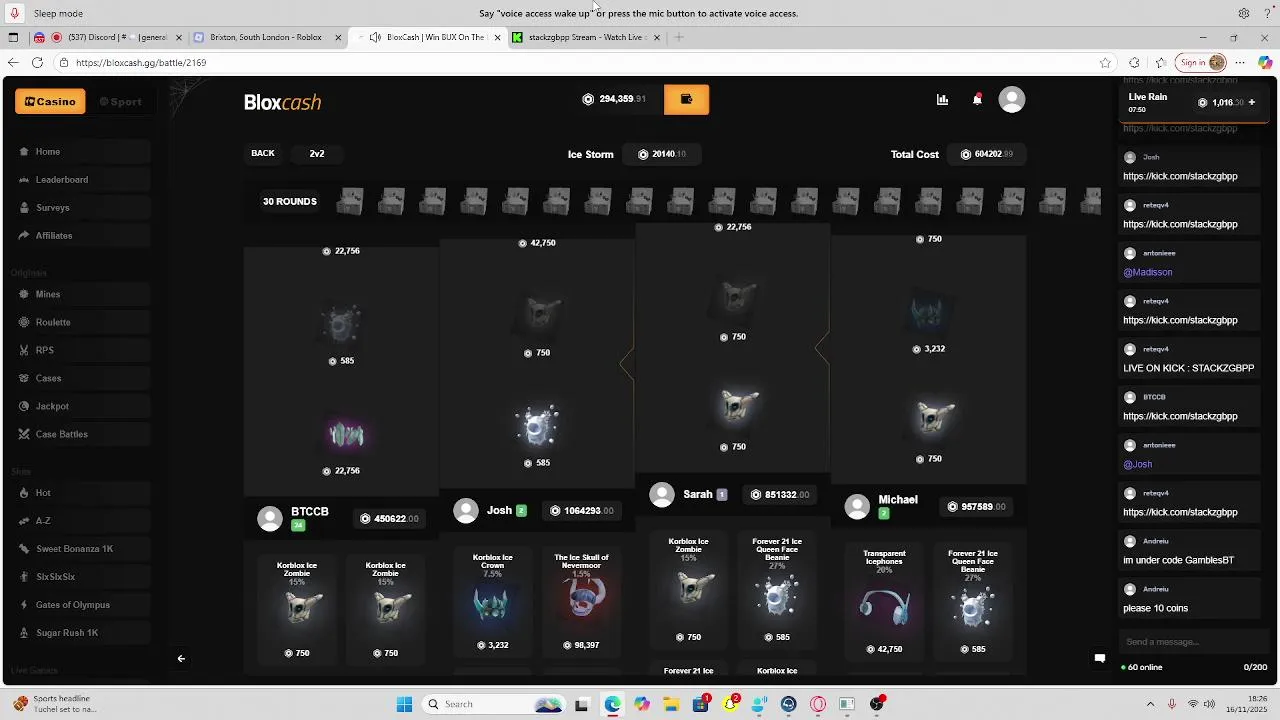Open the tab actions menu in Edge
Image resolution: width=1280 pixels, height=720 pixels.
pos(13,37)
